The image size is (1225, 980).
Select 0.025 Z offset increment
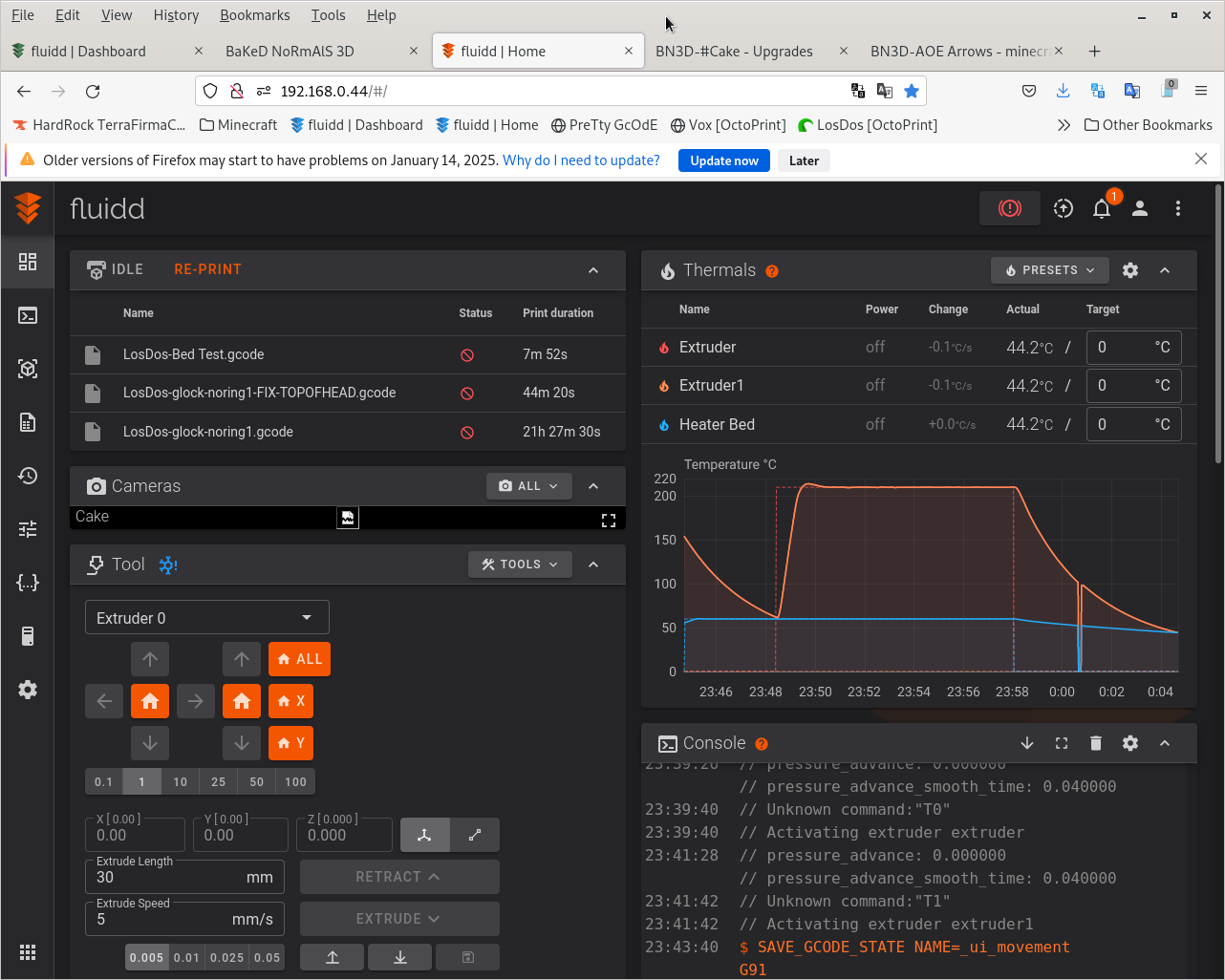coord(227,957)
